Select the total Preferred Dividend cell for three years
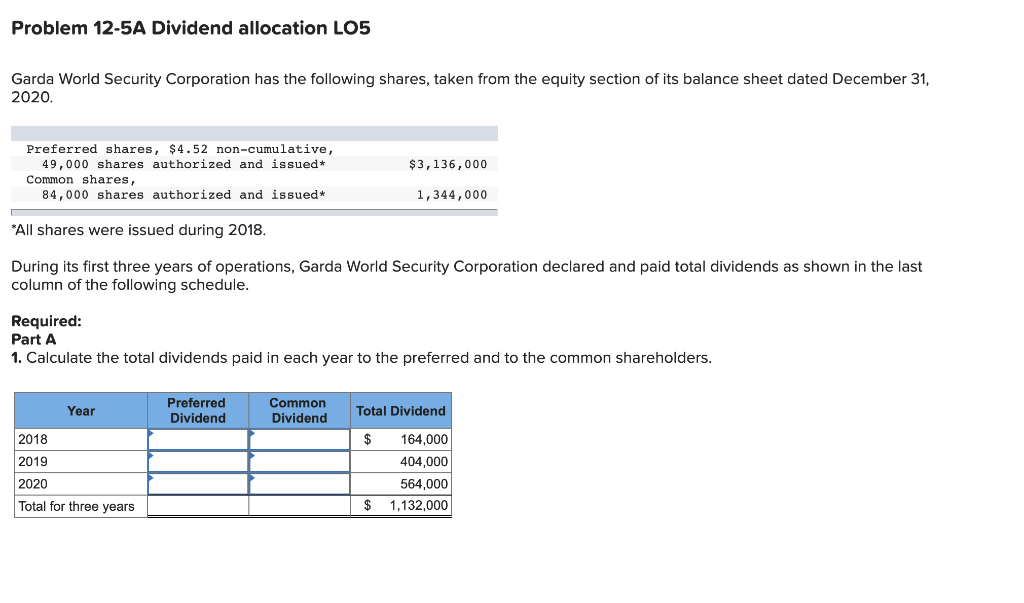 [x=198, y=506]
